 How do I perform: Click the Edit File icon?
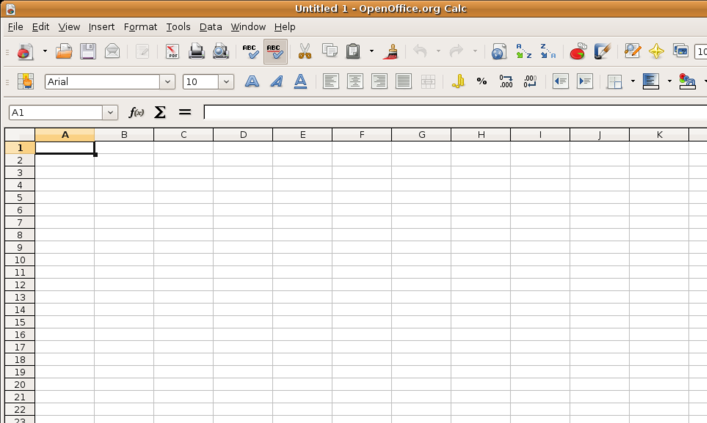click(x=142, y=51)
